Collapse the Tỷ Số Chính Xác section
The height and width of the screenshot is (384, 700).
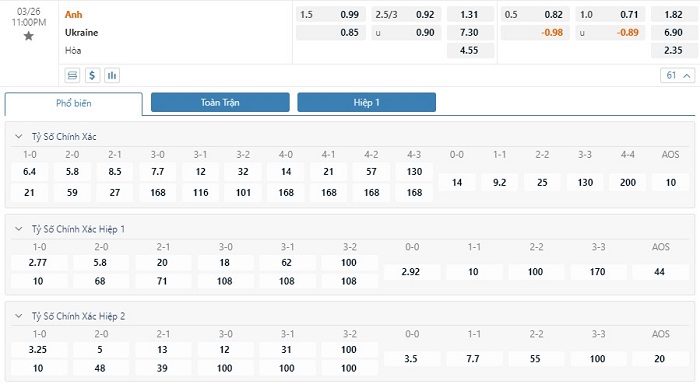coord(19,137)
